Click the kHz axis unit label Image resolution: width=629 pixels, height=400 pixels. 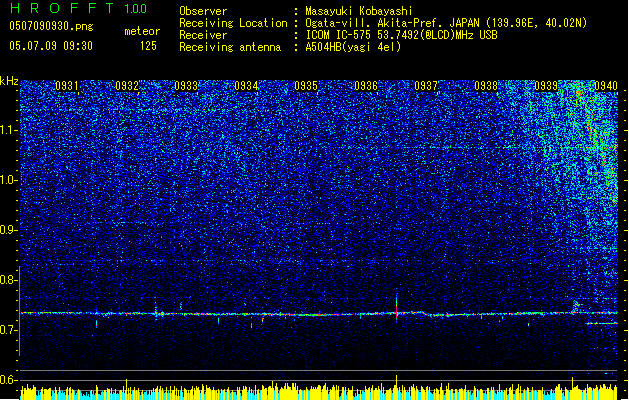coord(9,81)
